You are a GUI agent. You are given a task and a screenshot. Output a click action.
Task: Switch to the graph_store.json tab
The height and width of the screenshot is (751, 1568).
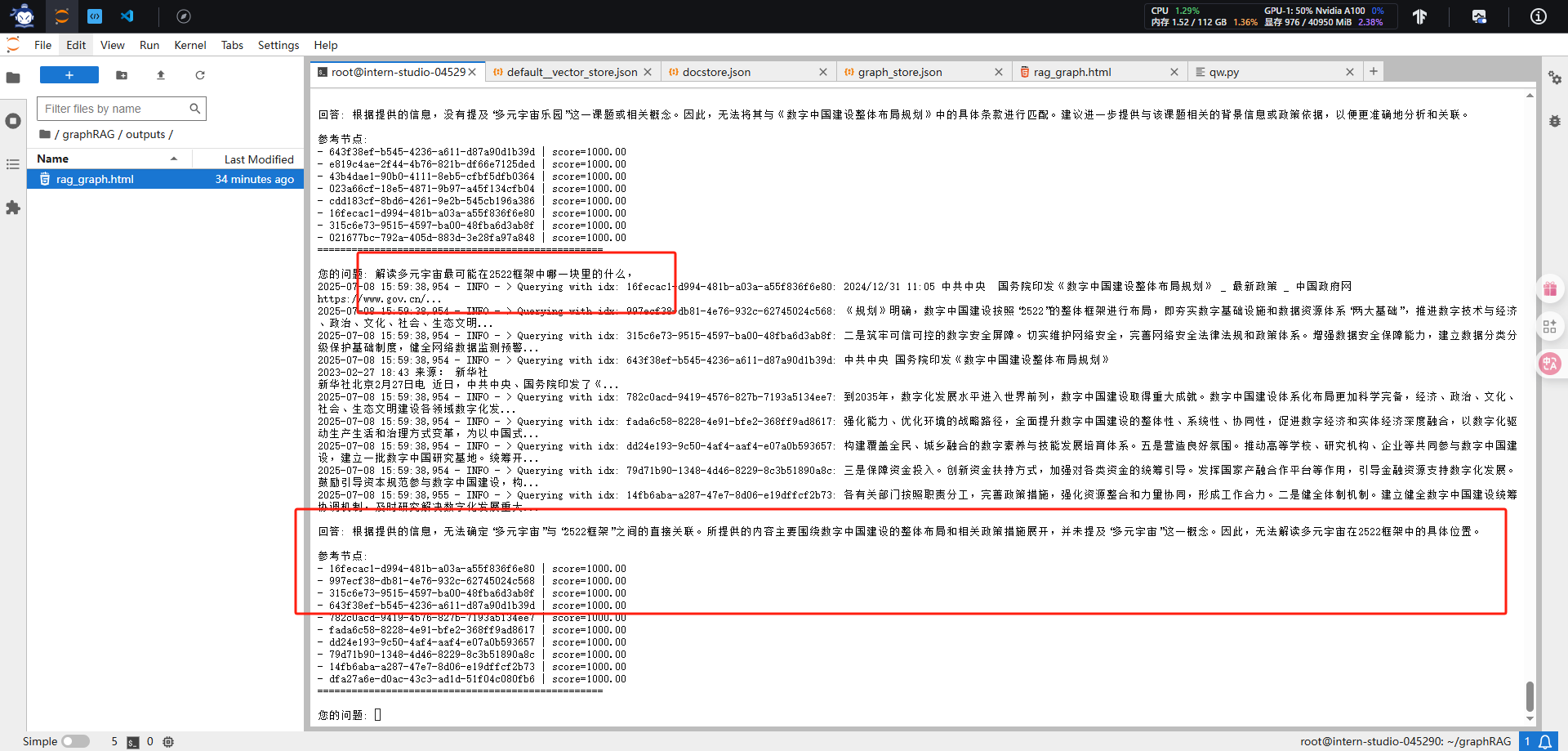900,72
